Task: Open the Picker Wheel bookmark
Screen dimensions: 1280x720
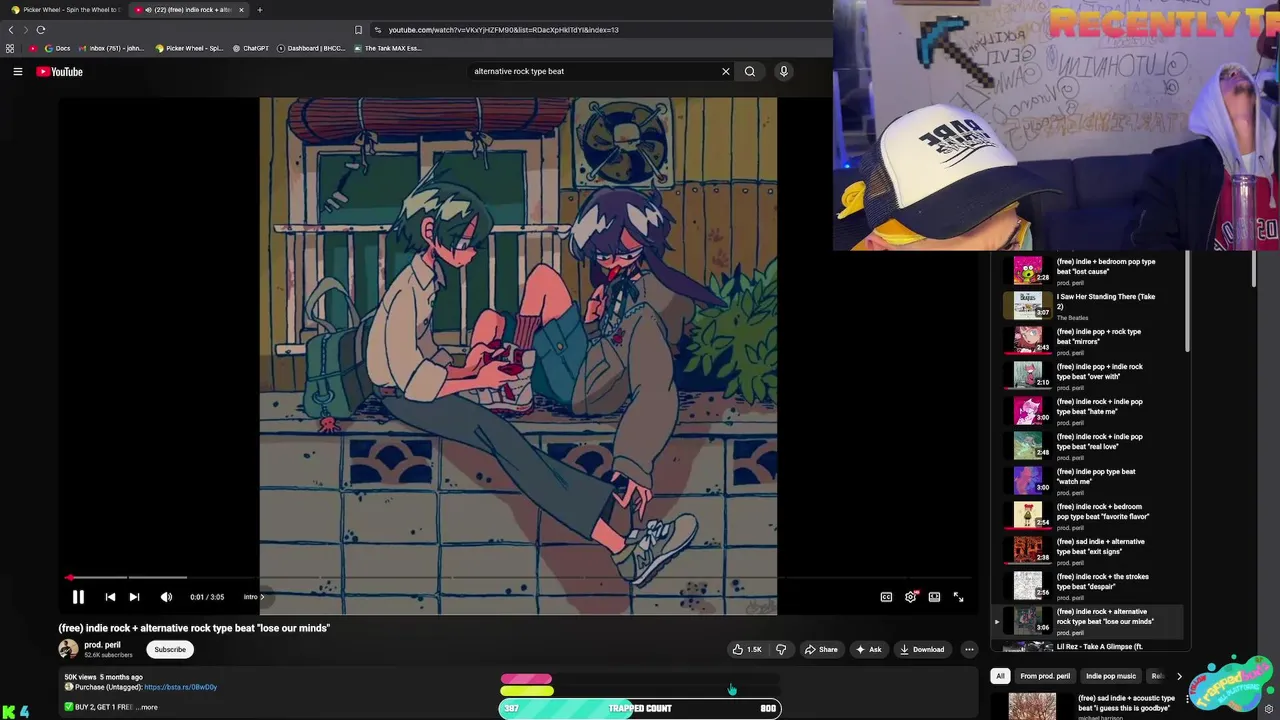Action: pos(189,48)
